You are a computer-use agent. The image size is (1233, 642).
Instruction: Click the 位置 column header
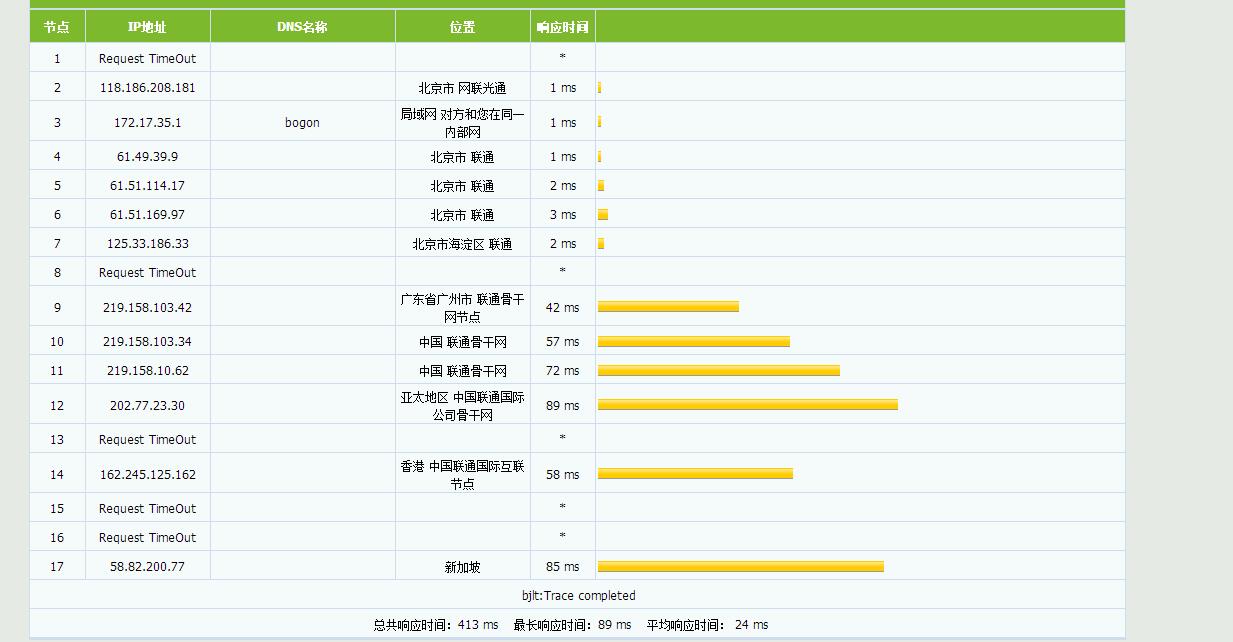463,27
